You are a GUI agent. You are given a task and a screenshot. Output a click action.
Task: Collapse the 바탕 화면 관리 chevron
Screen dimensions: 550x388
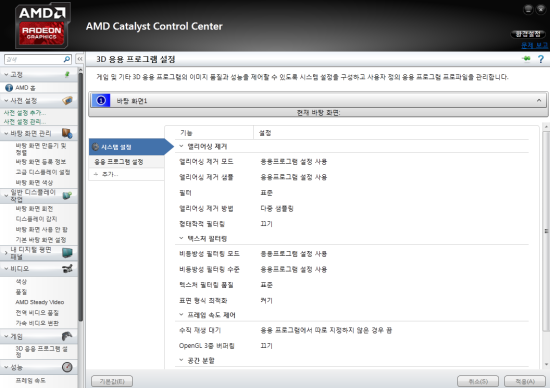pos(6,134)
